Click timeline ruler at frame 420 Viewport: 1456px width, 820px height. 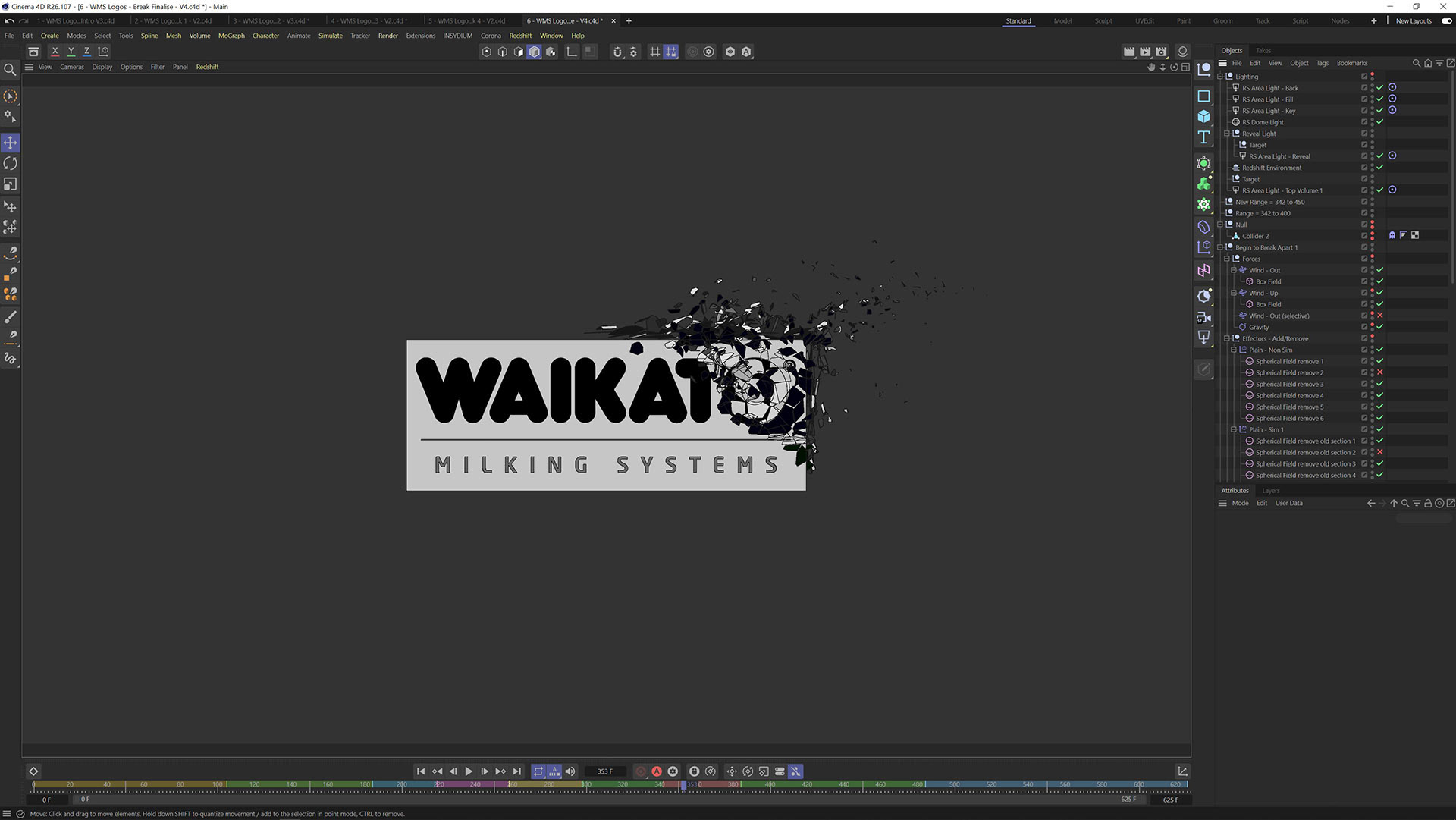click(x=807, y=784)
